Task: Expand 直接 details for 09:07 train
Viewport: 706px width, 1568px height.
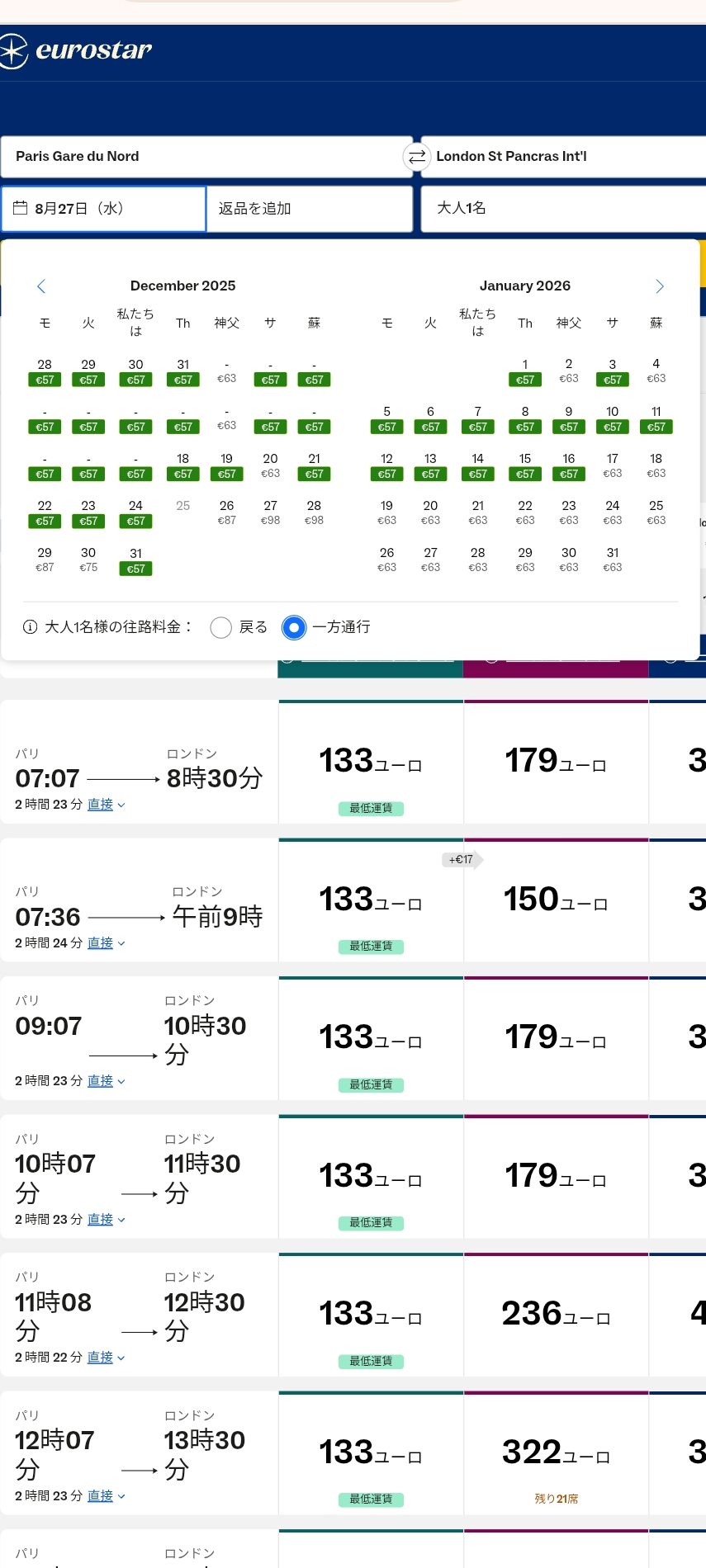Action: pos(106,1081)
